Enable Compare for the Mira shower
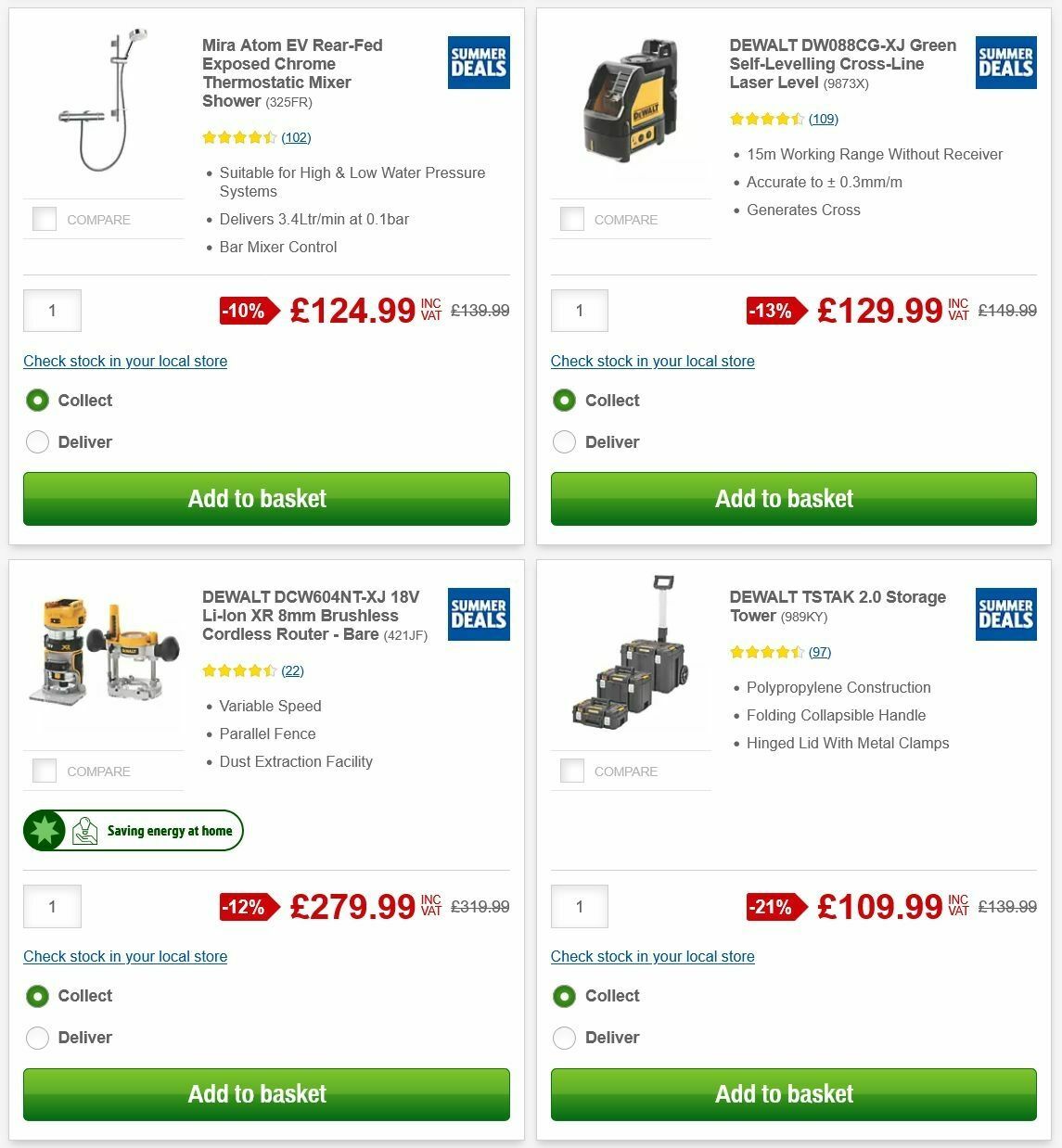This screenshot has width=1062, height=1148. click(x=45, y=219)
